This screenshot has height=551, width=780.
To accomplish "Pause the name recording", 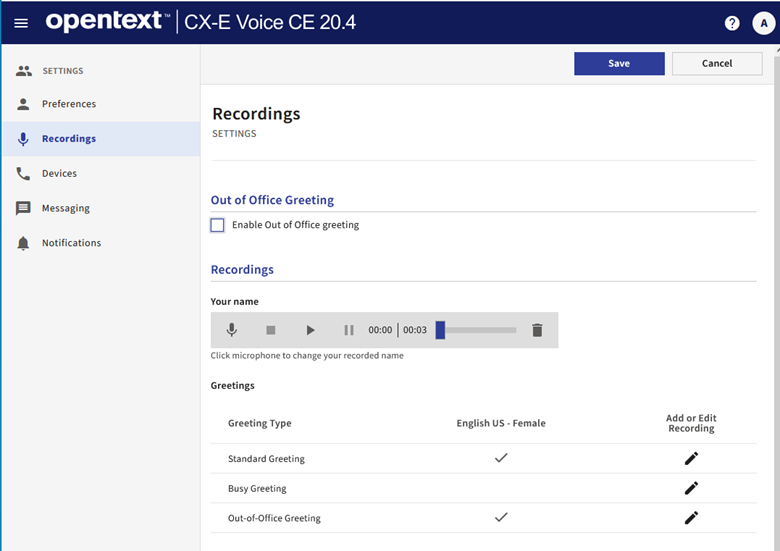I will pyautogui.click(x=349, y=330).
